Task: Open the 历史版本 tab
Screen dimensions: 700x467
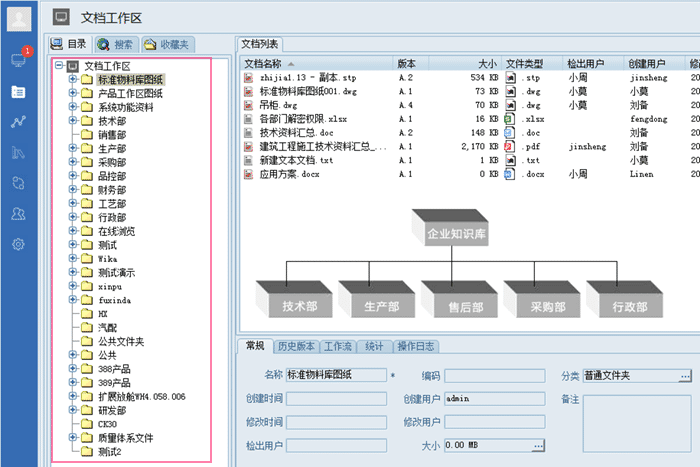Action: (x=295, y=347)
